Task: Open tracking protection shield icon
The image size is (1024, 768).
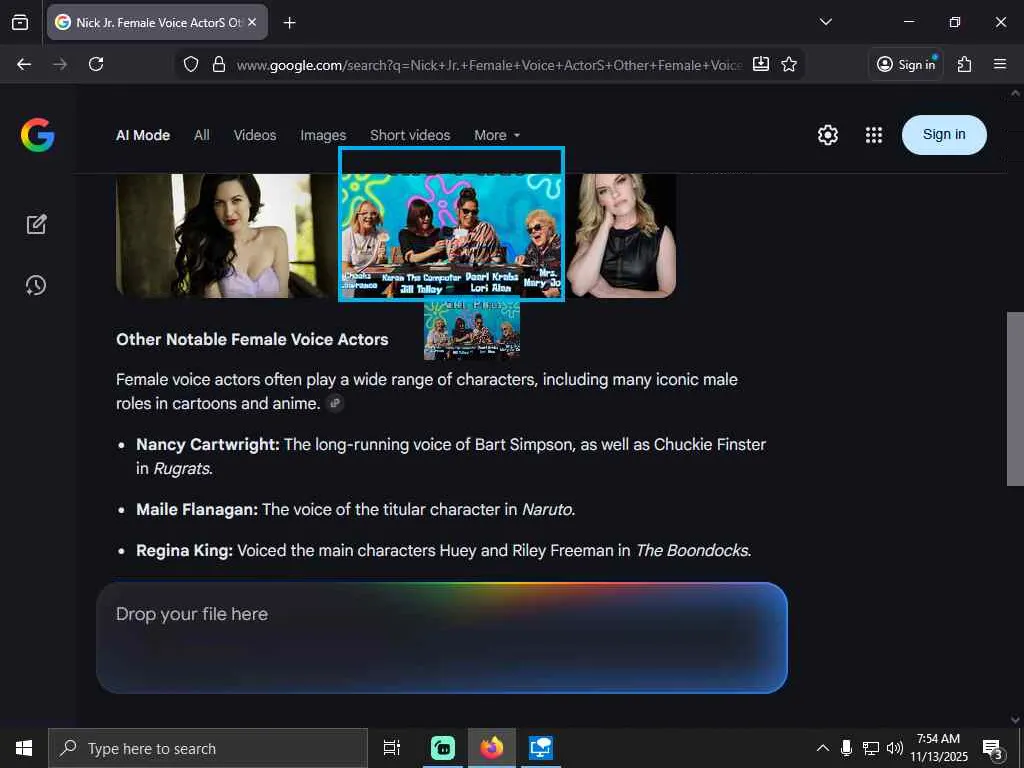Action: (191, 64)
